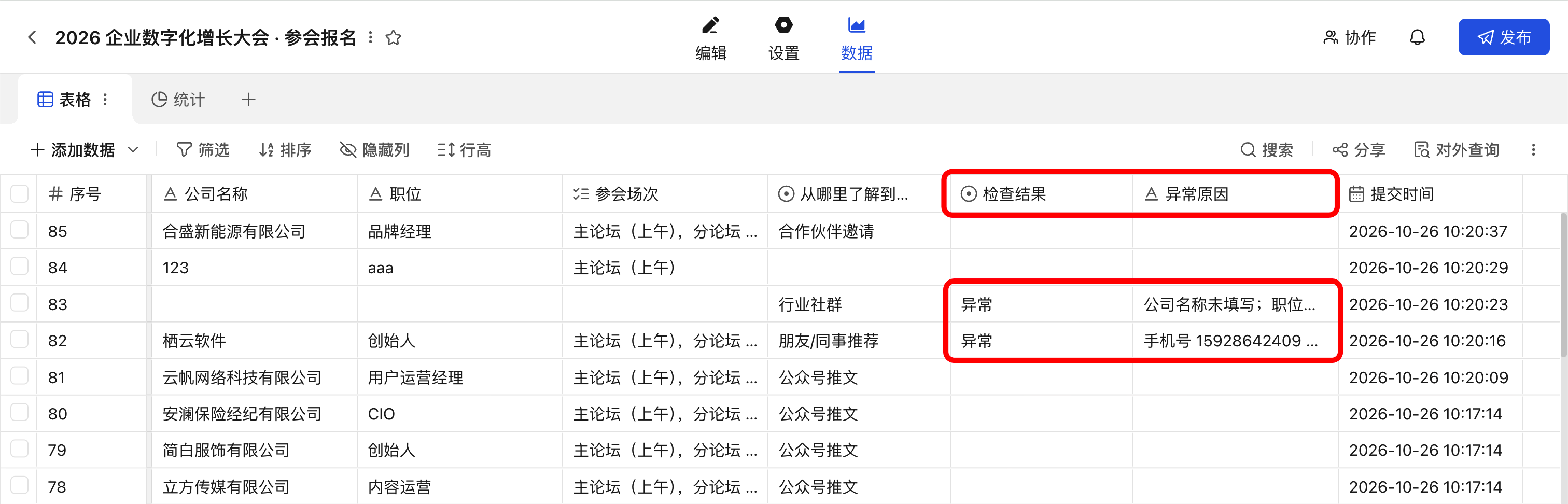This screenshot has width=1568, height=504.
Task: Click the CIO position cell
Action: click(459, 414)
